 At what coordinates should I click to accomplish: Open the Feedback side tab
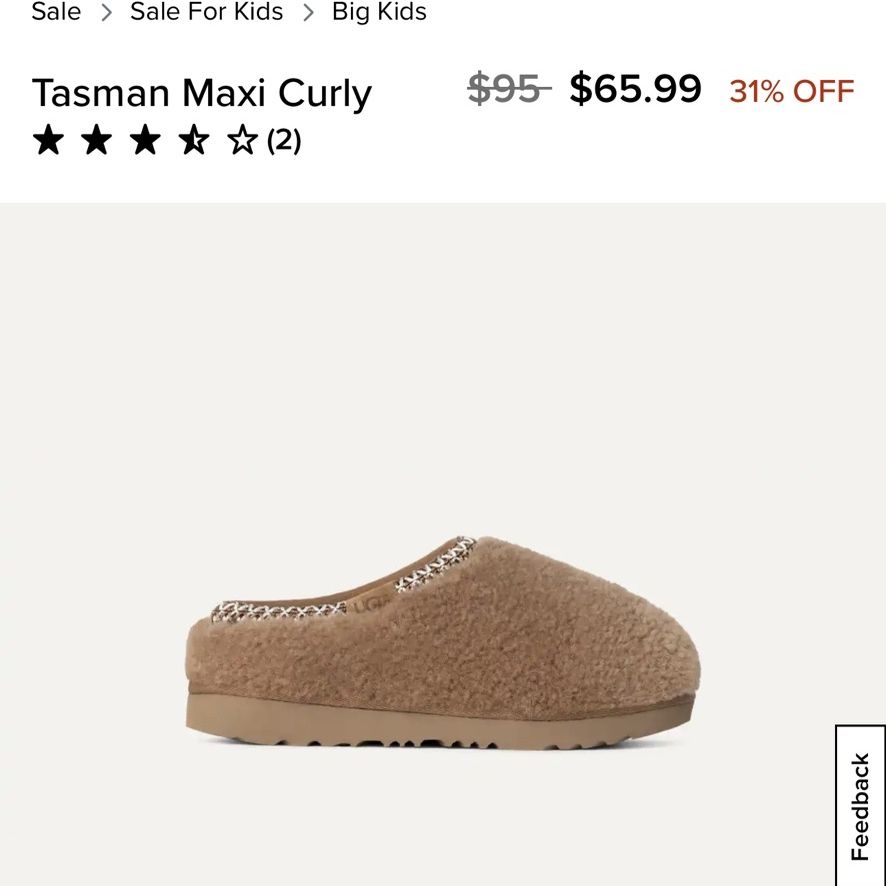pyautogui.click(x=860, y=805)
